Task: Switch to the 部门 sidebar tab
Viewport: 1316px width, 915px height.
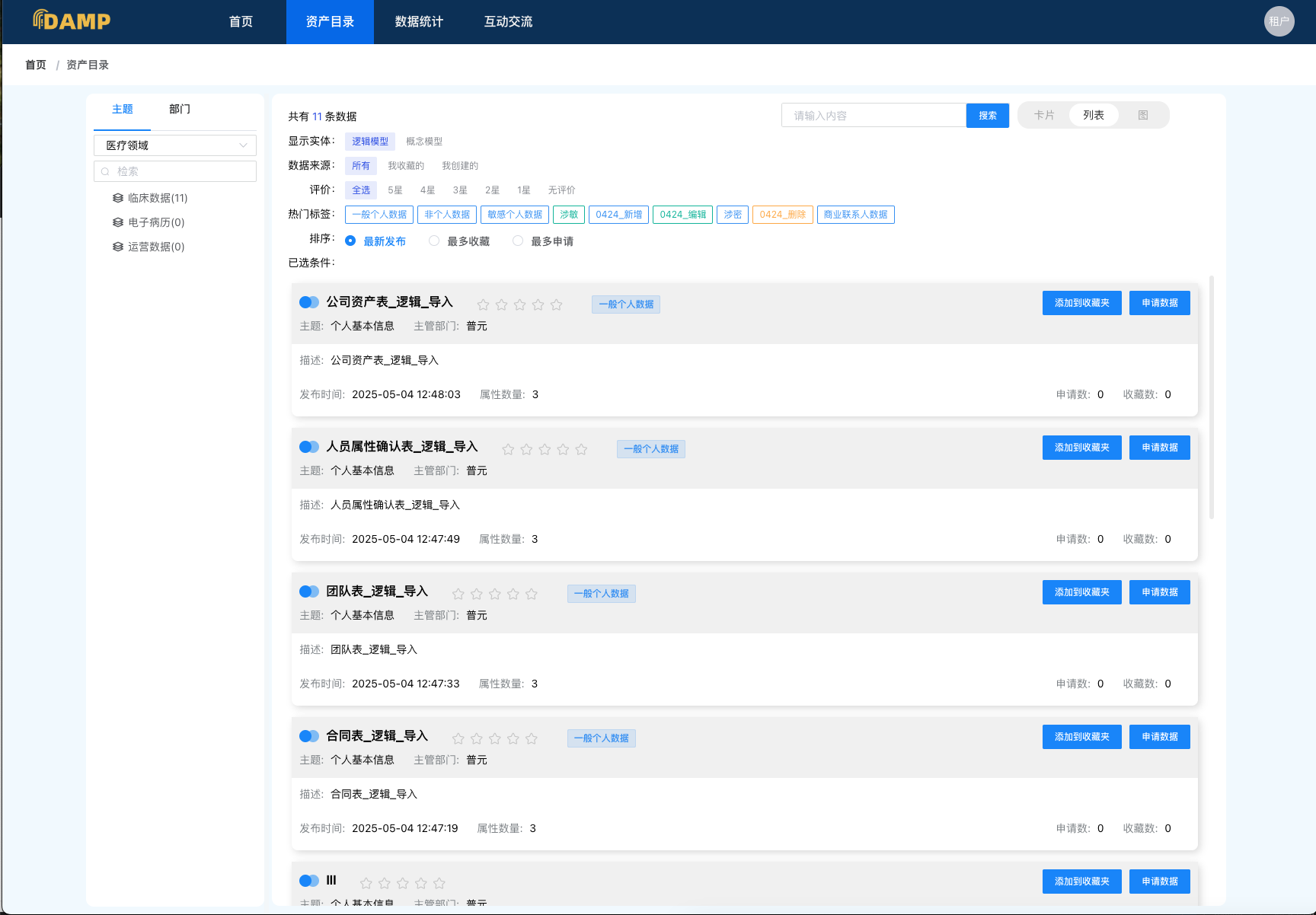Action: pos(178,110)
